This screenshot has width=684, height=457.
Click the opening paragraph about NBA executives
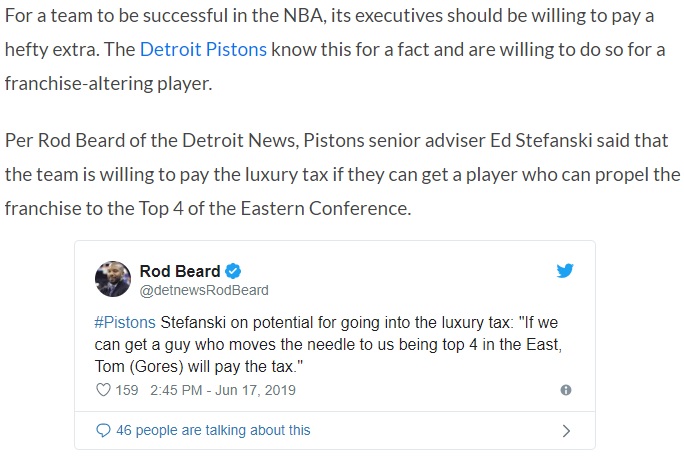[335, 49]
